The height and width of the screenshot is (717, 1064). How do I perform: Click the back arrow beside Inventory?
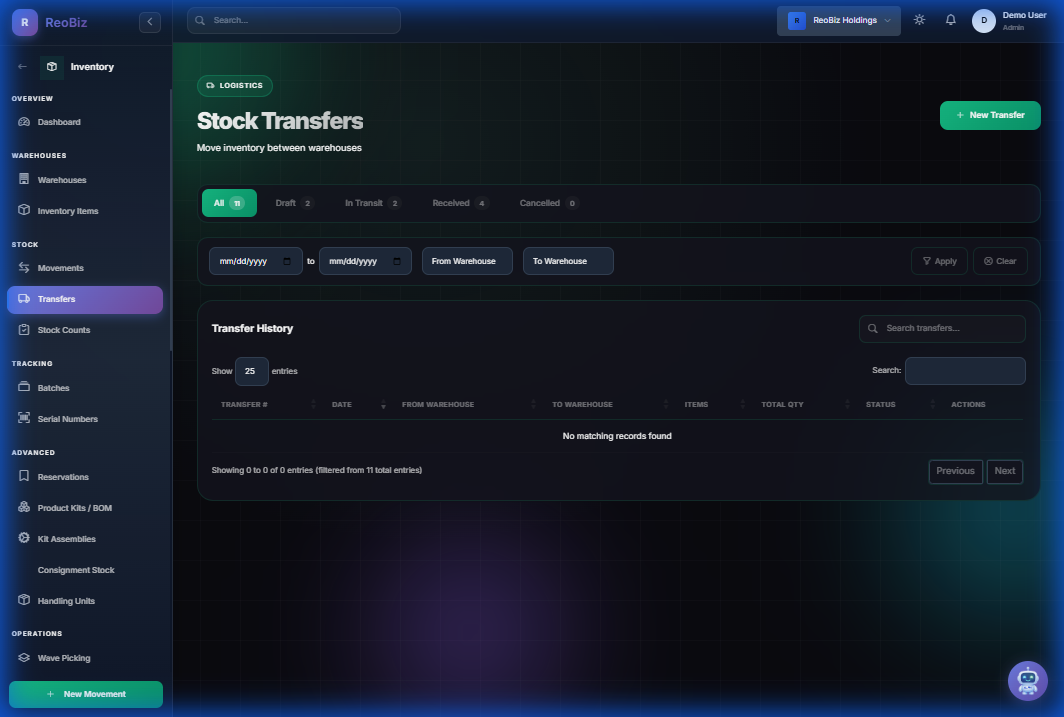click(23, 67)
